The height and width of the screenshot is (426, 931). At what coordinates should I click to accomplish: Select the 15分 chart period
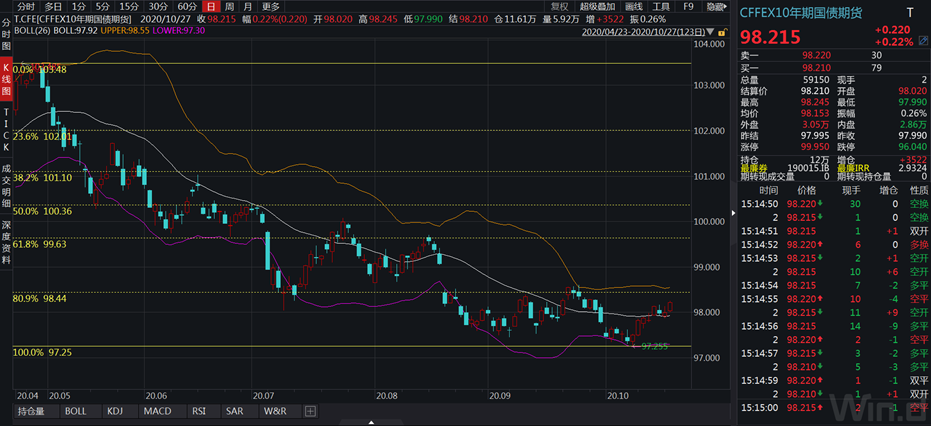128,7
